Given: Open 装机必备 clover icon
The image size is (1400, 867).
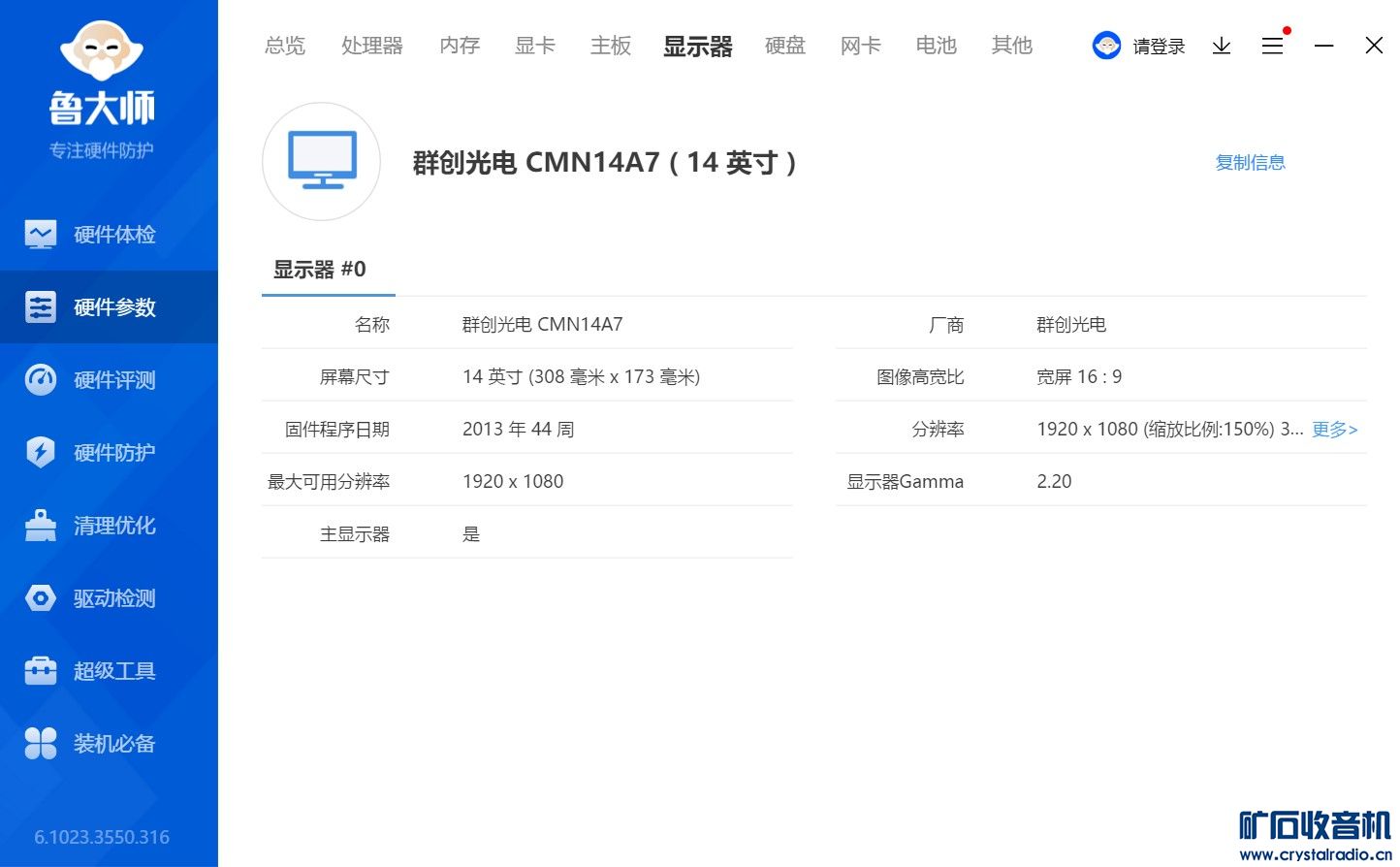Looking at the screenshot, I should 41,744.
